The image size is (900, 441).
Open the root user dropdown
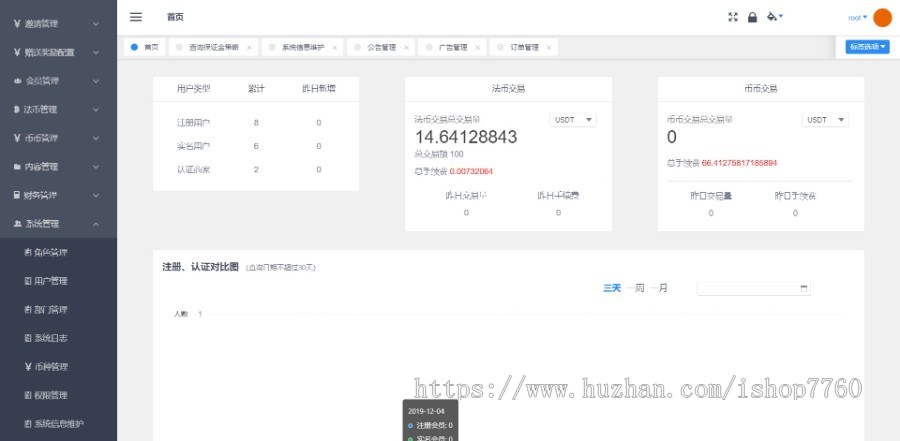pos(858,18)
